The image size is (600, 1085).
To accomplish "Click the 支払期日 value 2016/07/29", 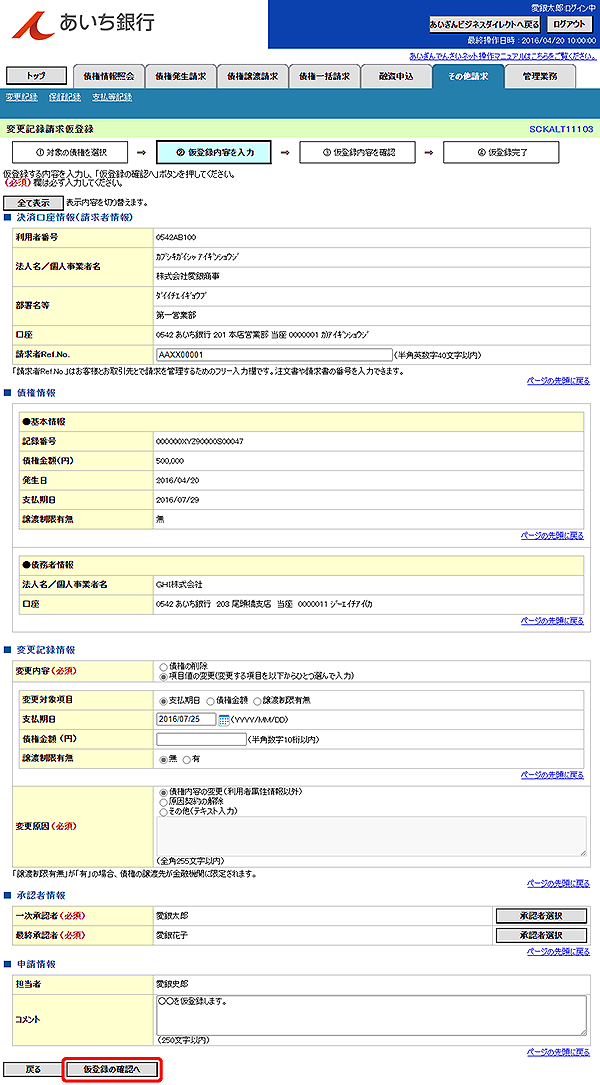I will (x=176, y=498).
